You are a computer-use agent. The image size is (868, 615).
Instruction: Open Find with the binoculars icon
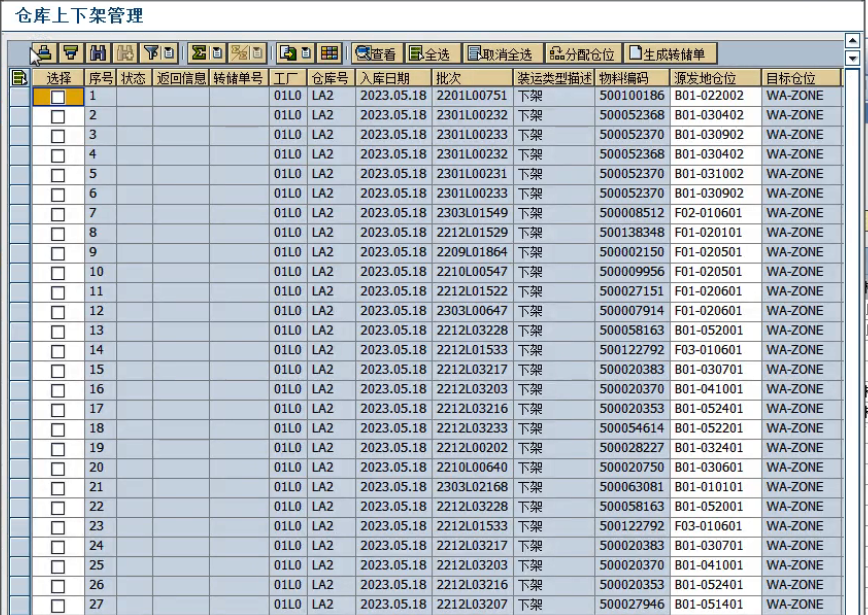pos(99,54)
